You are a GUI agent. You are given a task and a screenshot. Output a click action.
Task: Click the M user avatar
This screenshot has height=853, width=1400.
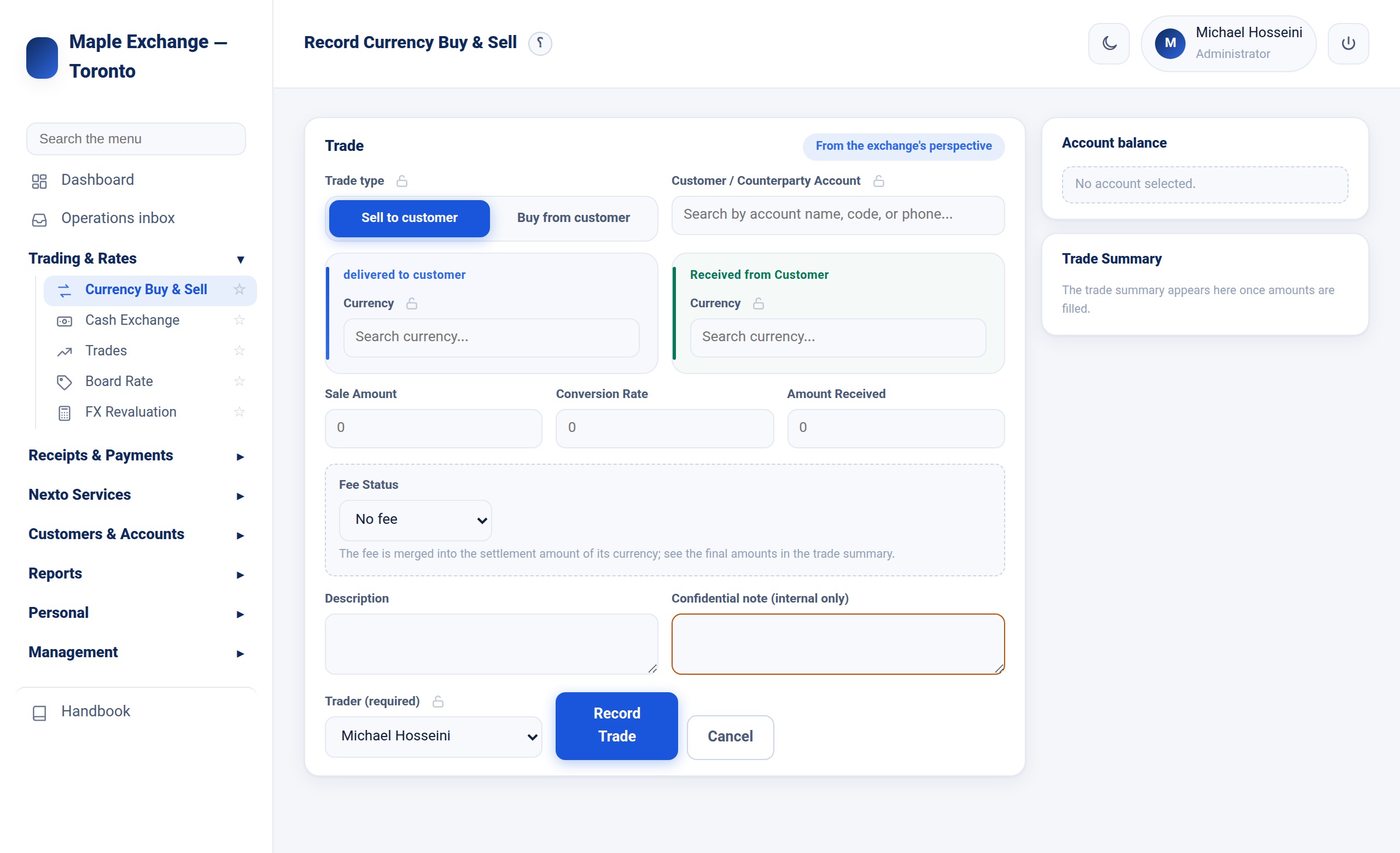coord(1170,43)
